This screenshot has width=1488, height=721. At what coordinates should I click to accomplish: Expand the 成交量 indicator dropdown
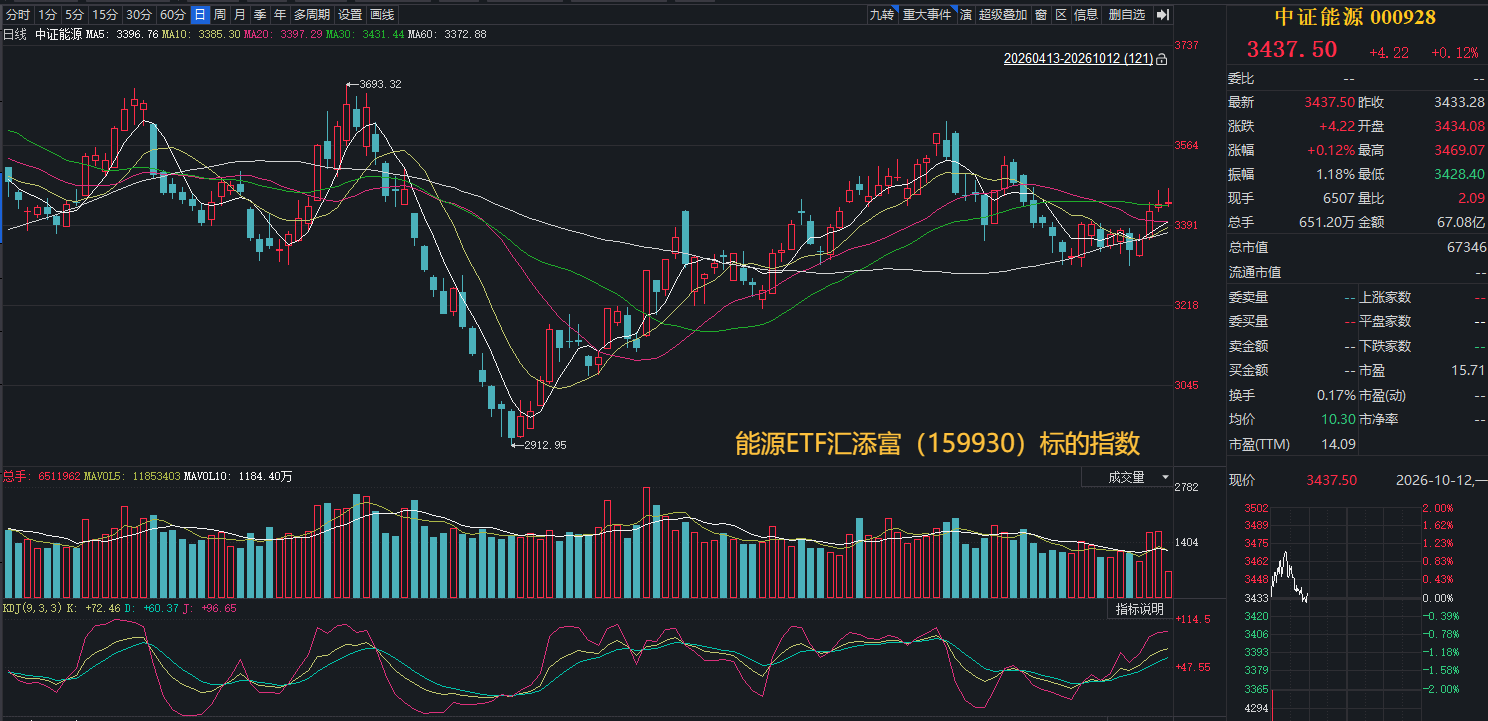coord(1128,478)
